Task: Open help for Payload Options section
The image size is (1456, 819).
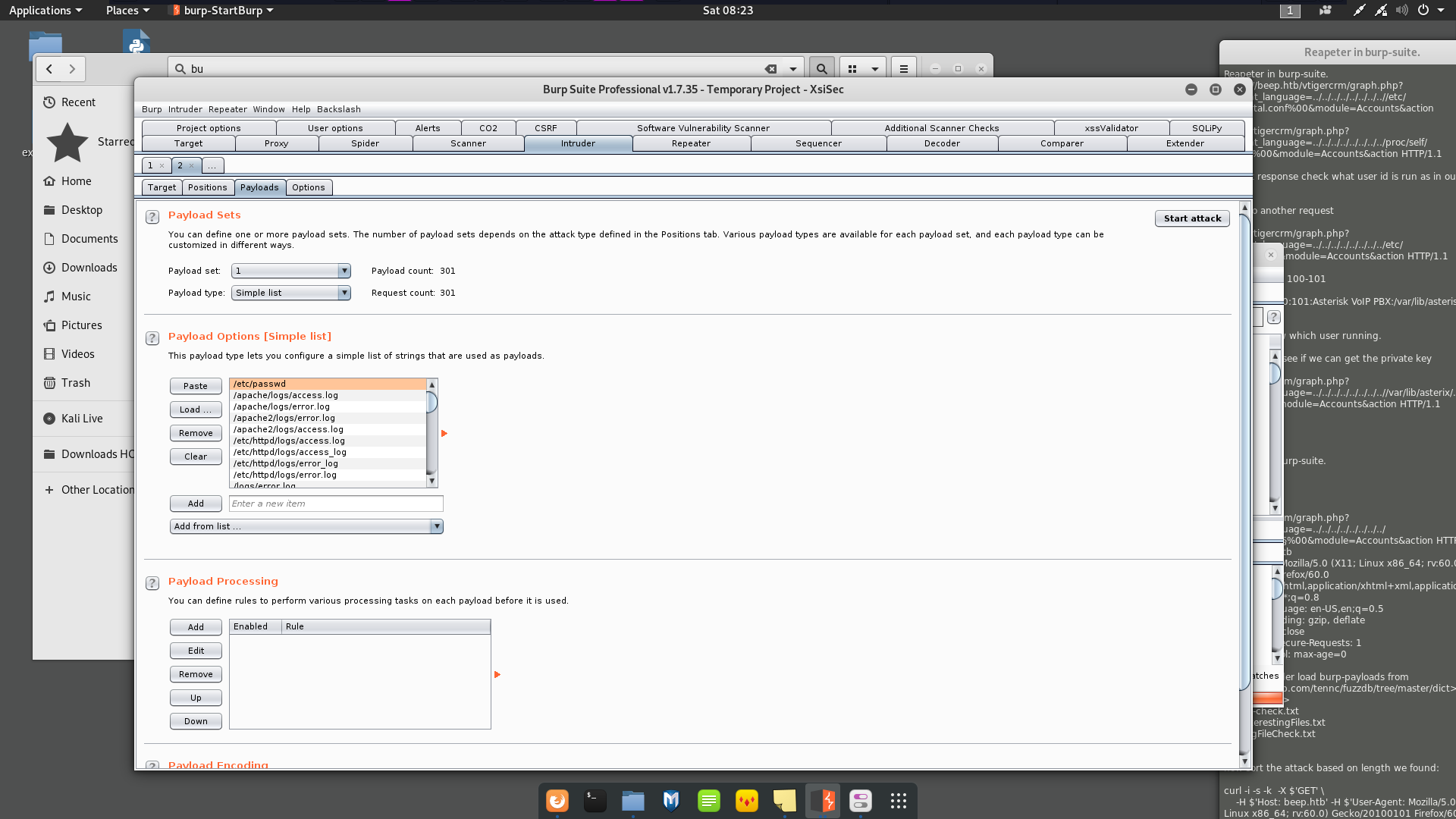Action: click(x=152, y=338)
